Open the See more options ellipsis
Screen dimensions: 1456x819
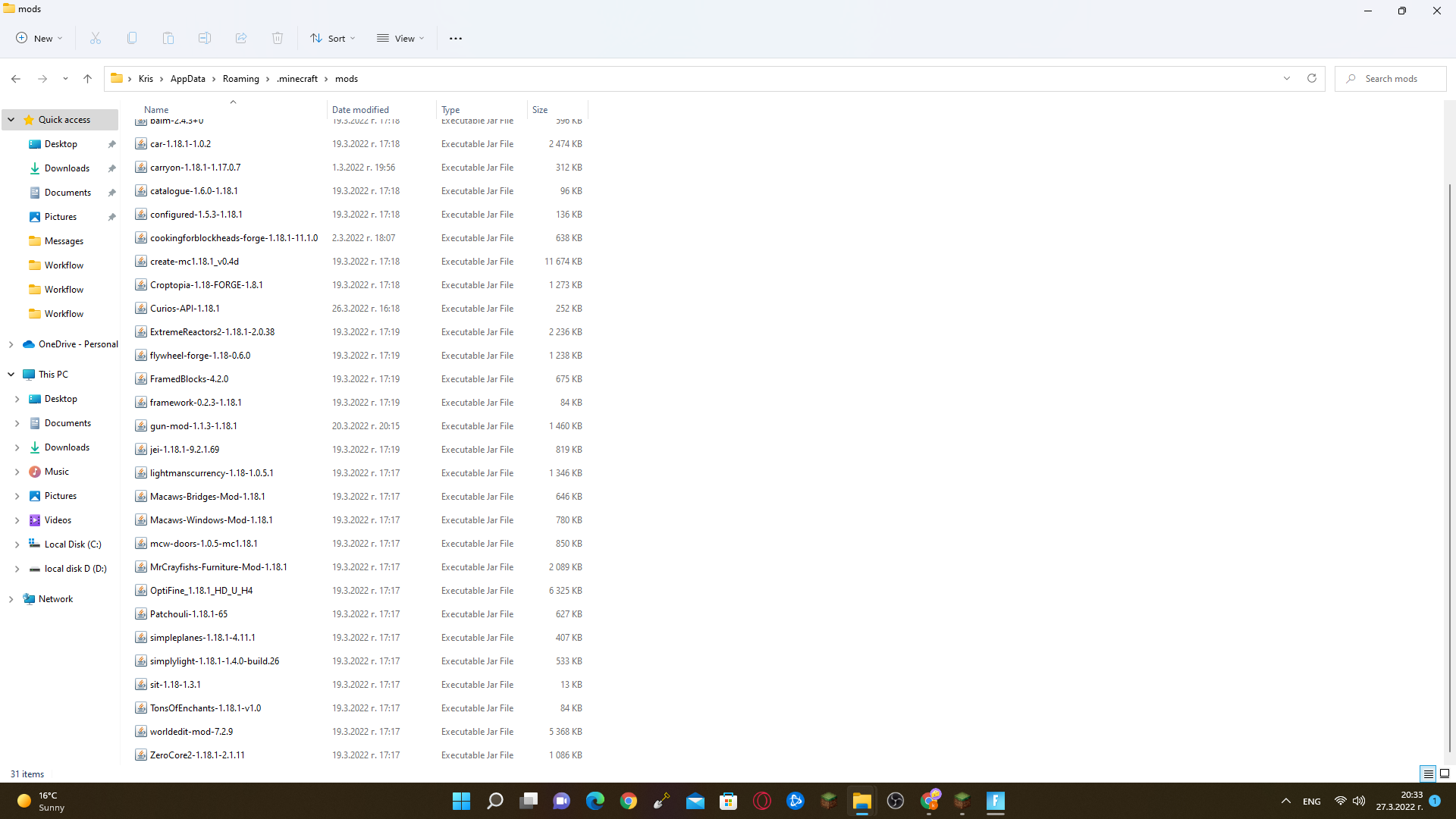coord(456,38)
